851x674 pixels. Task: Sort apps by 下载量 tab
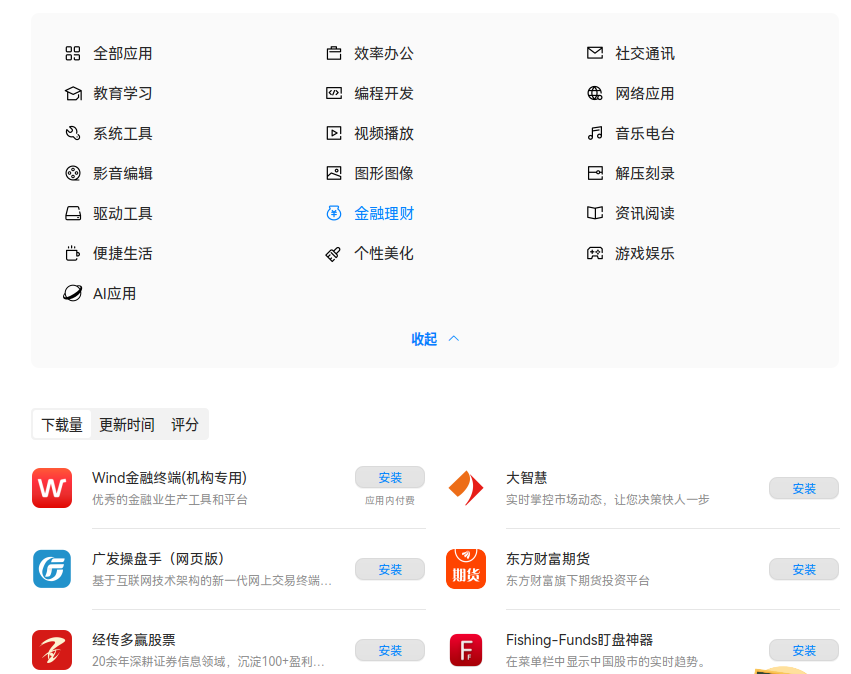62,424
